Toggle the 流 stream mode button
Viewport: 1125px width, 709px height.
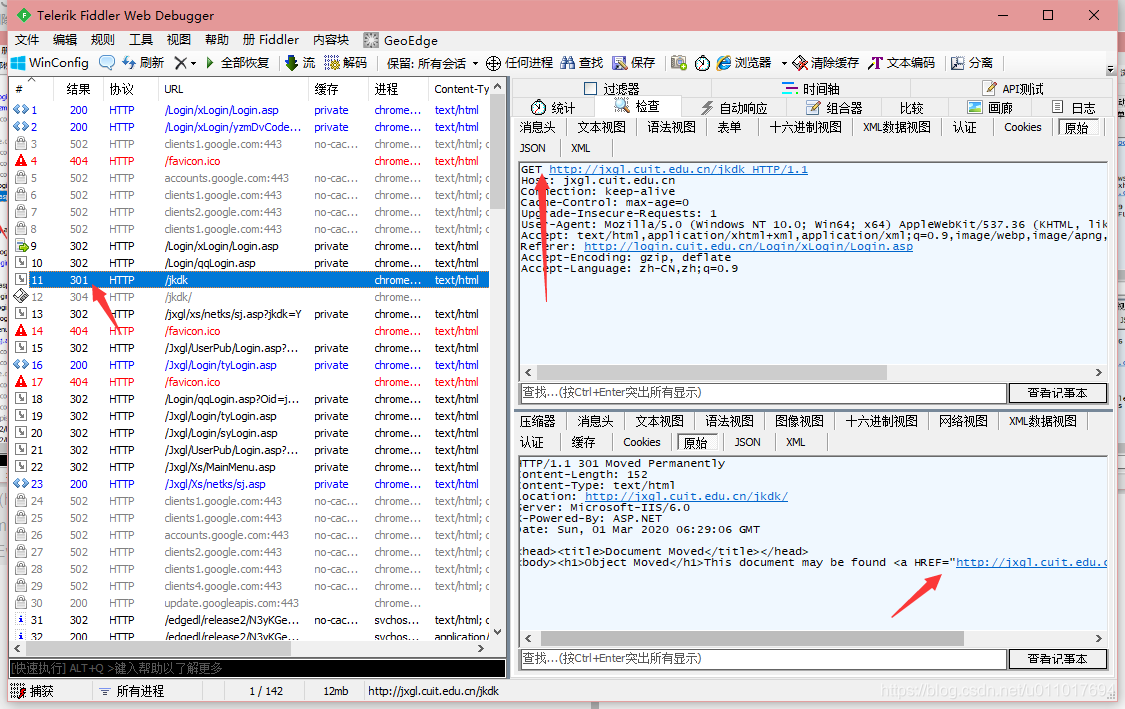300,63
